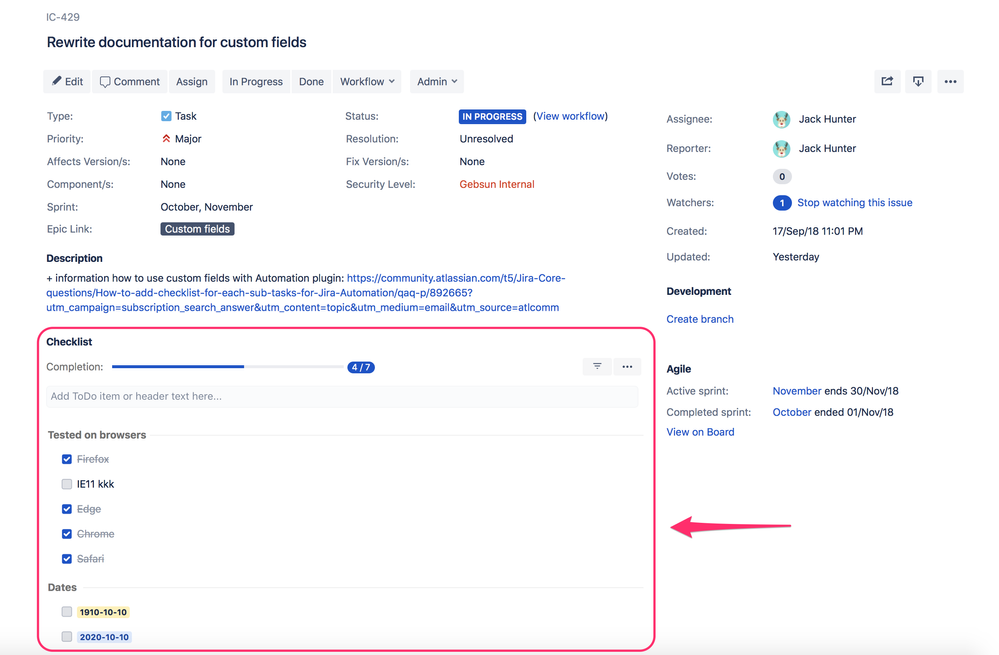Click the votes count badge
Viewport: 999px width, 655px height.
click(782, 176)
